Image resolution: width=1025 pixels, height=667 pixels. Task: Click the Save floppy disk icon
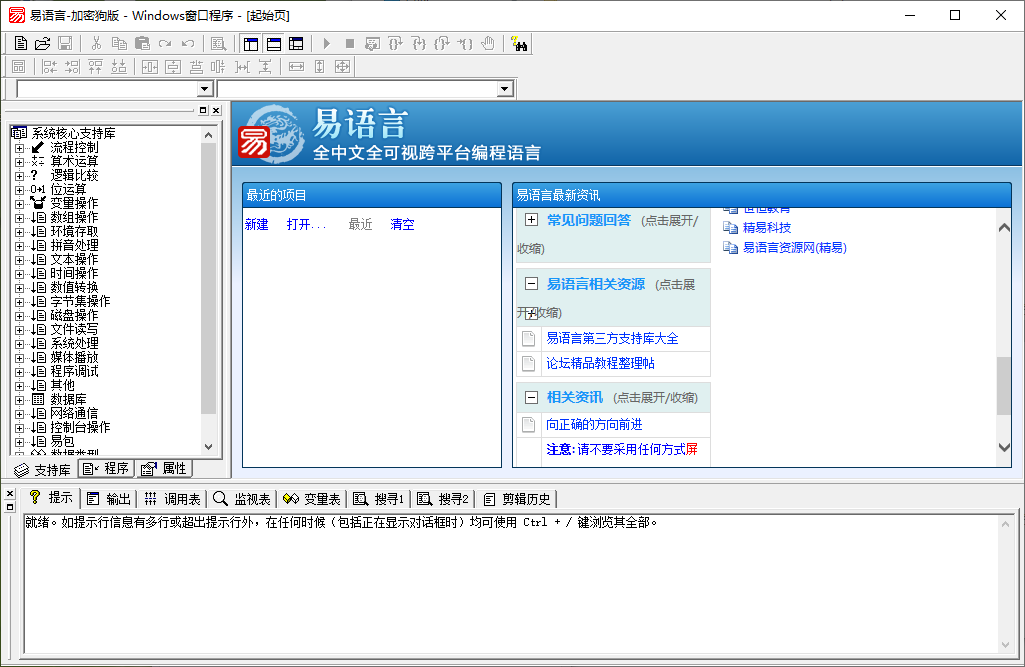pyautogui.click(x=64, y=44)
